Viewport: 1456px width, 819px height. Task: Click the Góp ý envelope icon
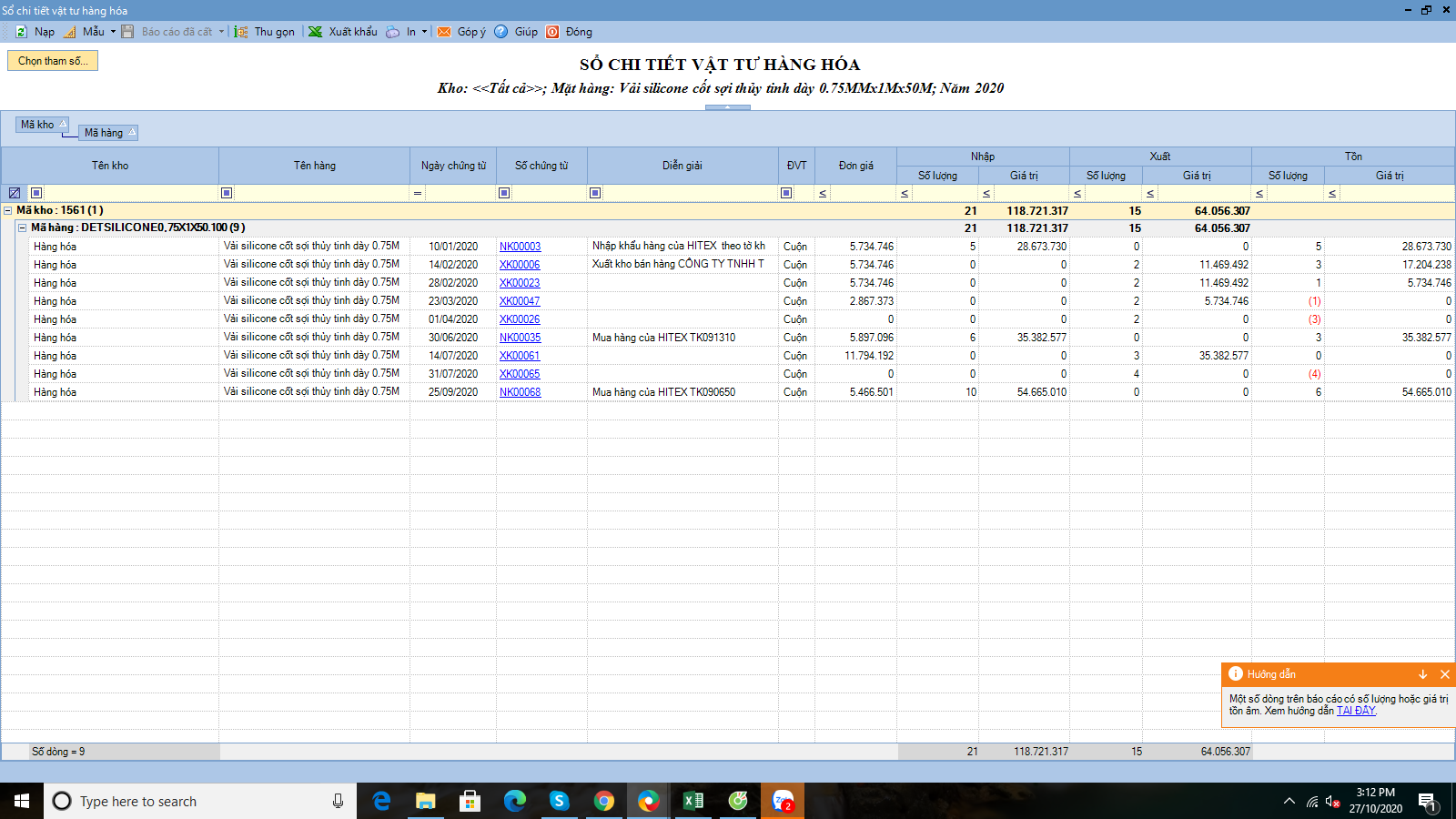(x=444, y=32)
